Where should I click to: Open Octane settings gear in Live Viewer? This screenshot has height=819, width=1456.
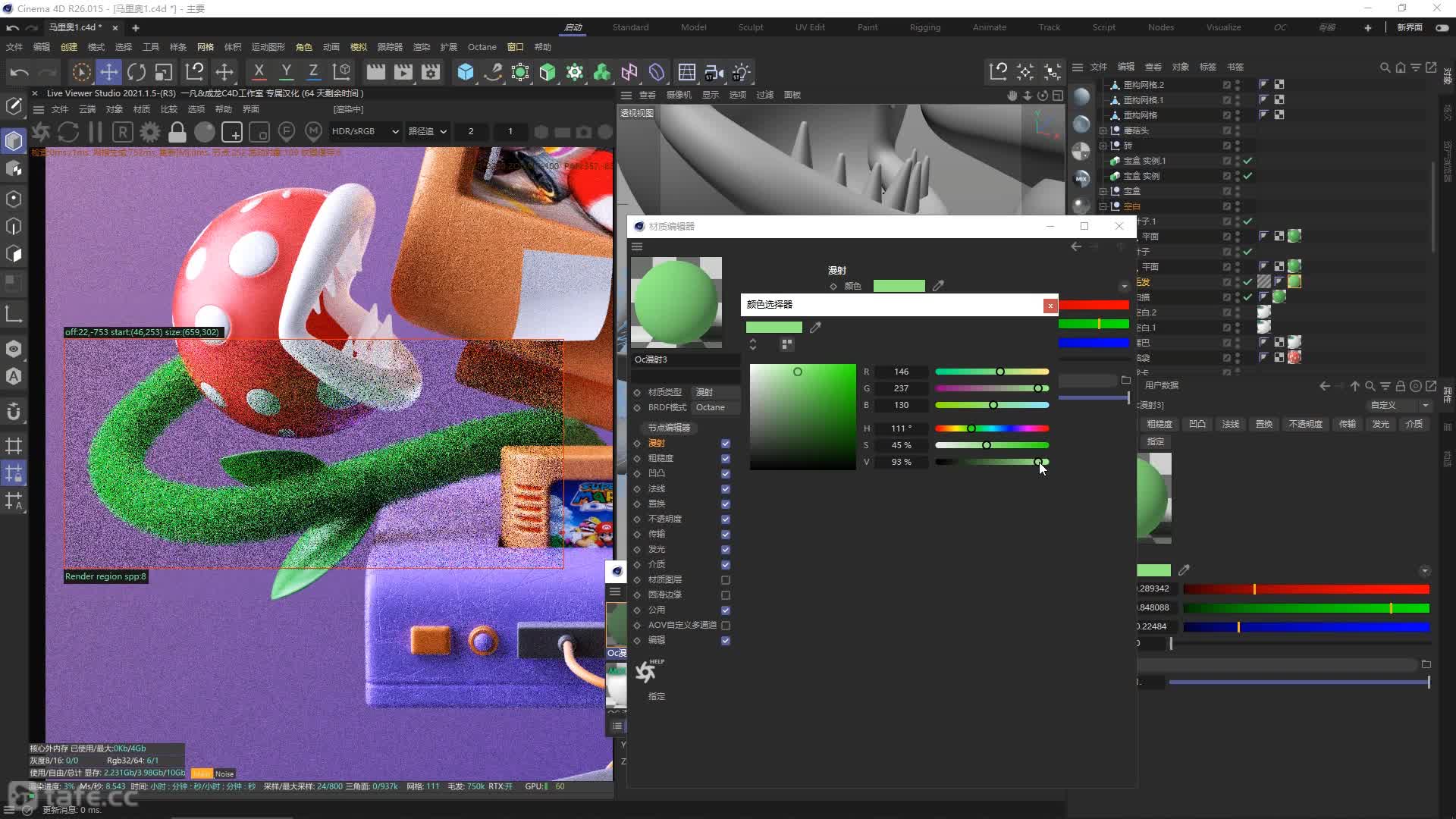[150, 132]
